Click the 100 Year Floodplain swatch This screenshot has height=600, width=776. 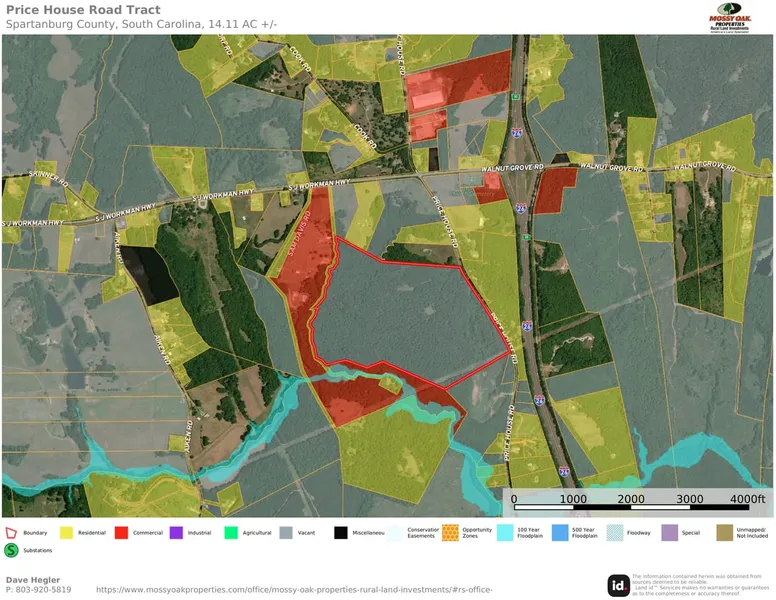(x=504, y=533)
